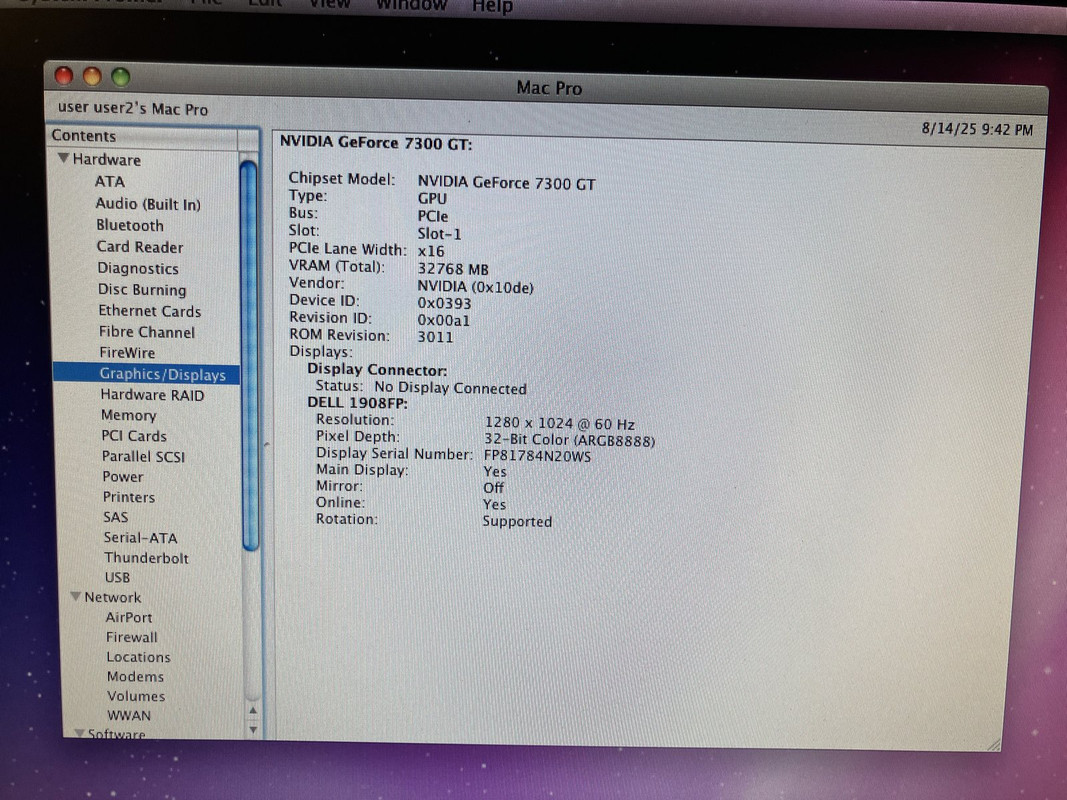Click the PCIe Lane Width x16 value
Screen dimensions: 1067x800
tap(430, 251)
